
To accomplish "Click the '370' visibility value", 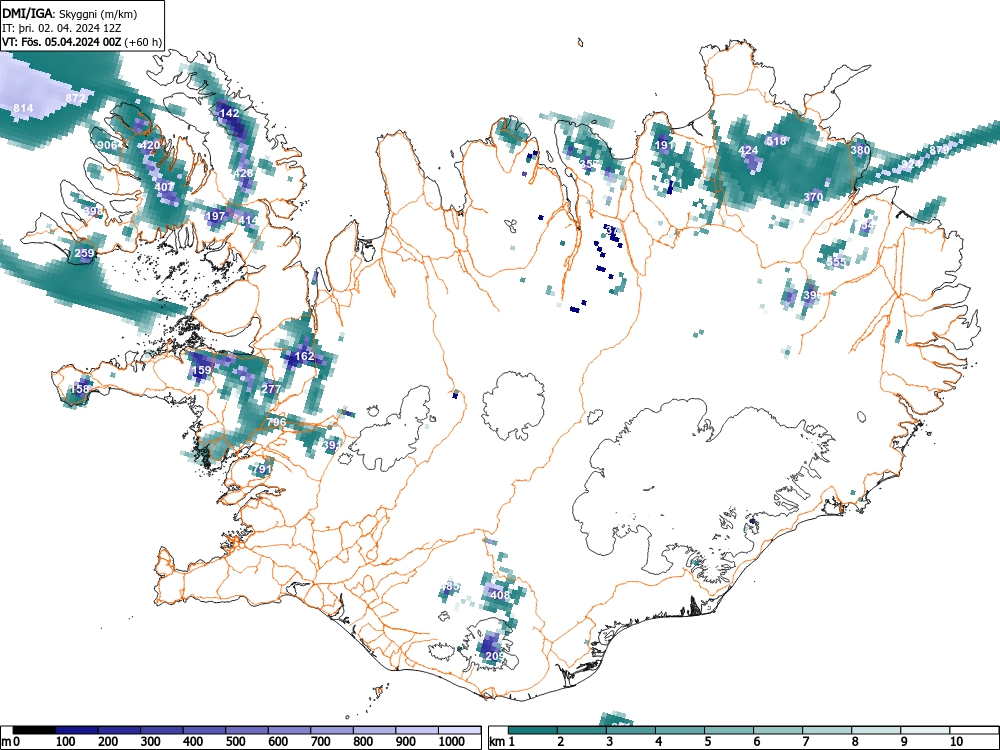I will coord(812,197).
